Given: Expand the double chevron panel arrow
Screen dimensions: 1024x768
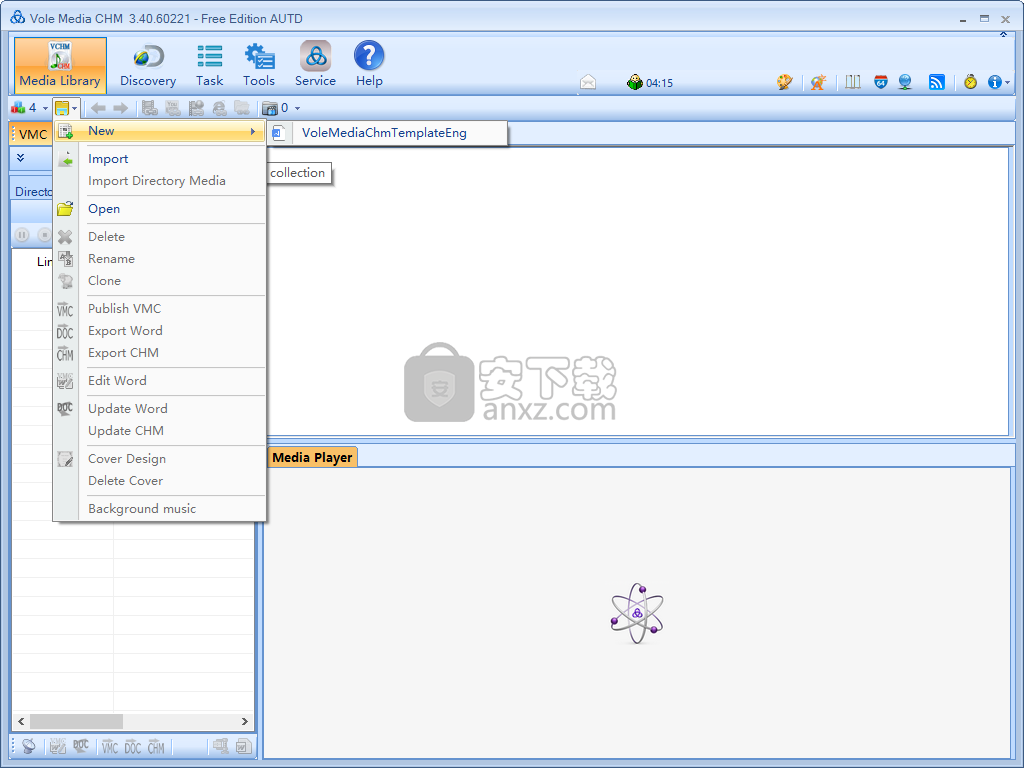Looking at the screenshot, I should pyautogui.click(x=20, y=158).
